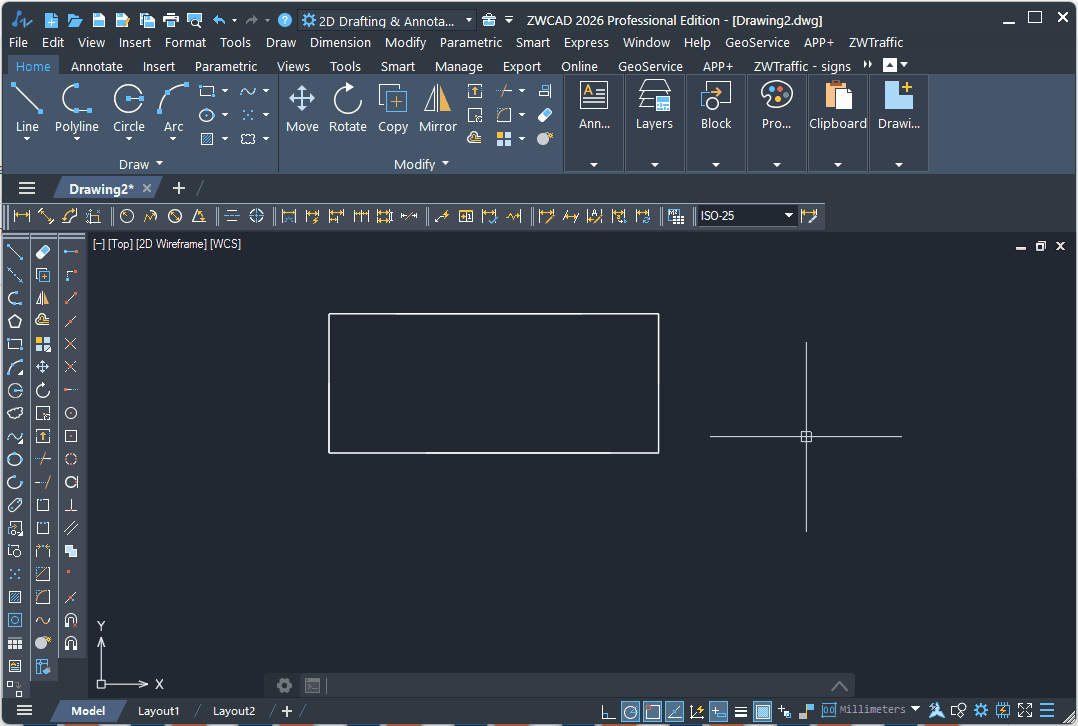Click the Erase icon in Modify panel
1078x726 pixels.
coord(544,115)
